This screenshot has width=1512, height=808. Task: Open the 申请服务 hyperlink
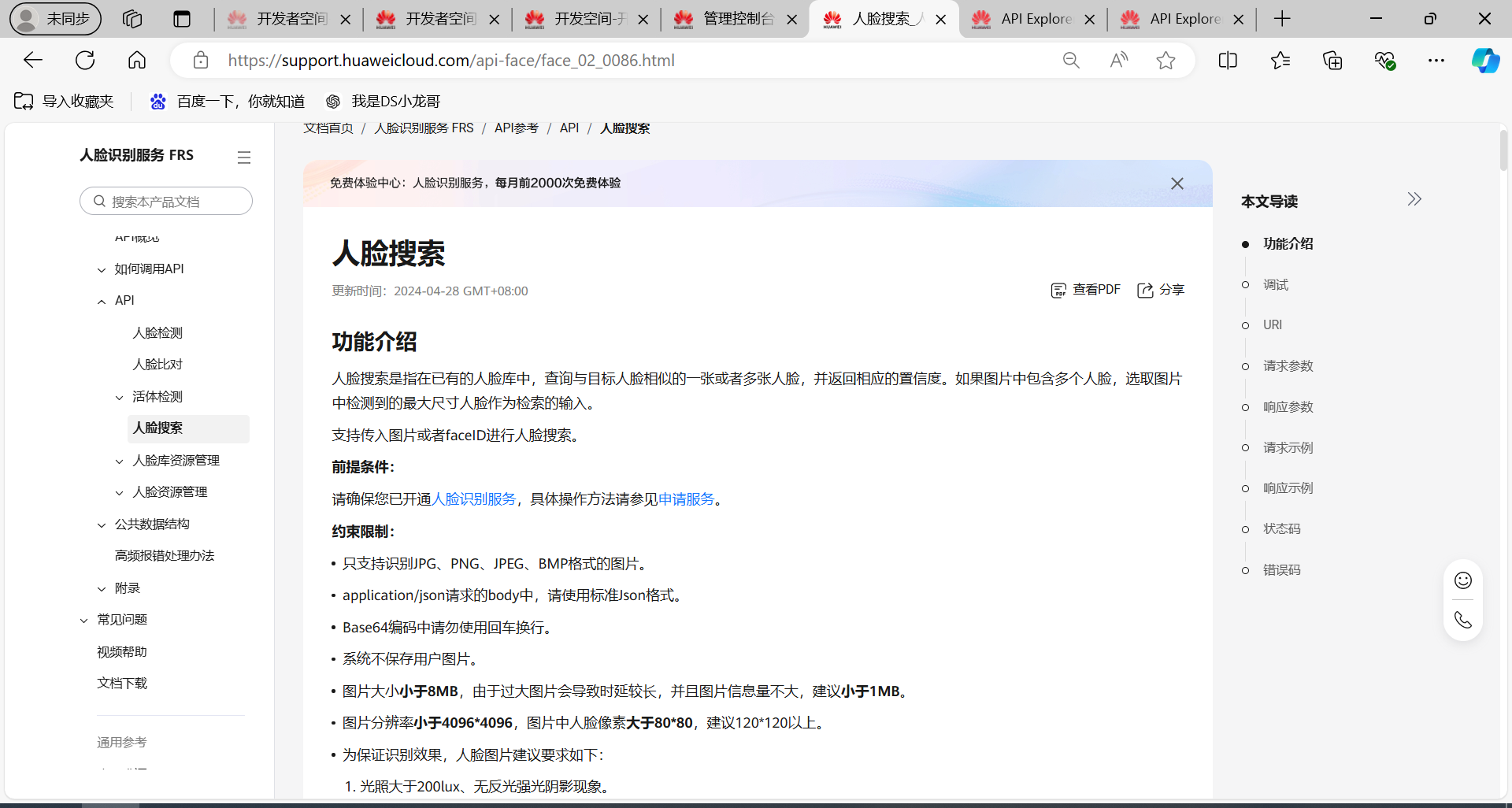[686, 499]
